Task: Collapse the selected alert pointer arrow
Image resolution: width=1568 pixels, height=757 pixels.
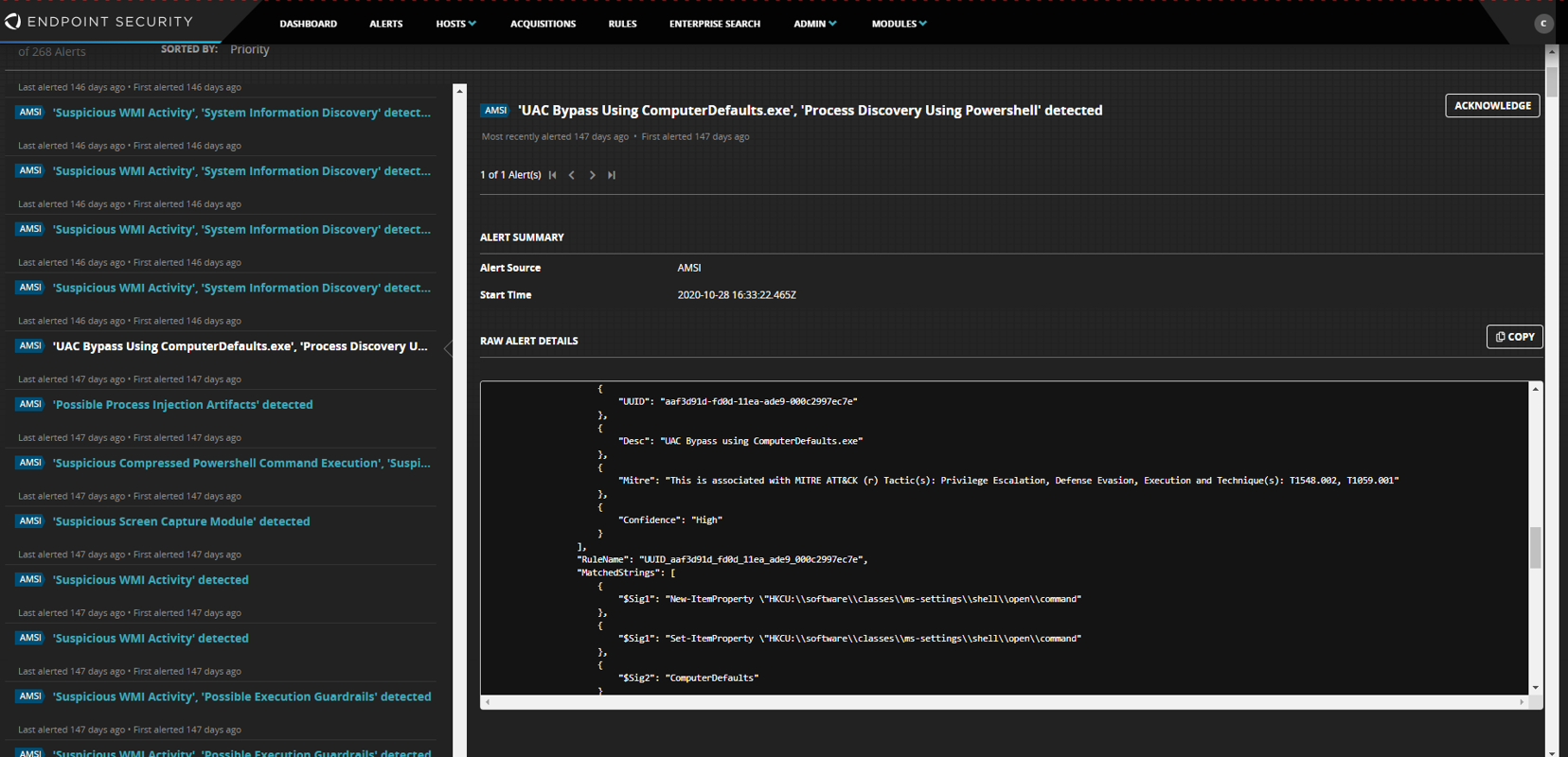Action: (x=449, y=347)
